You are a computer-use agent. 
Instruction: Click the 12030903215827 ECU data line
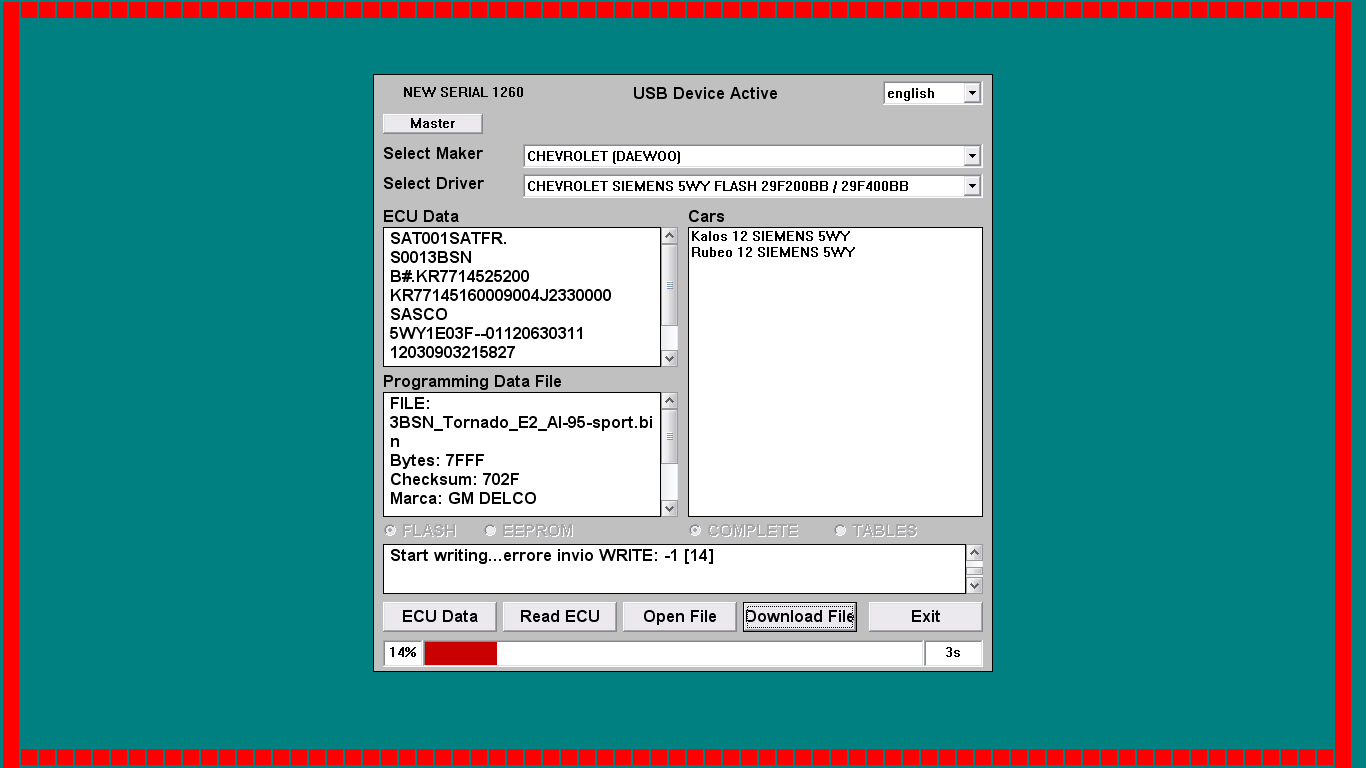coord(453,353)
